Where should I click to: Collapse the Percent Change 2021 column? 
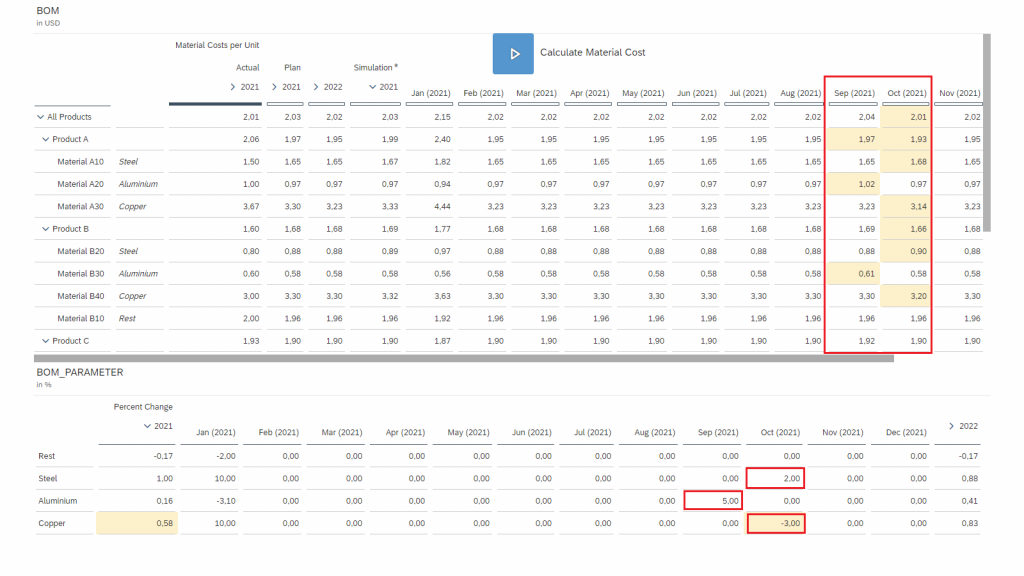coord(147,426)
